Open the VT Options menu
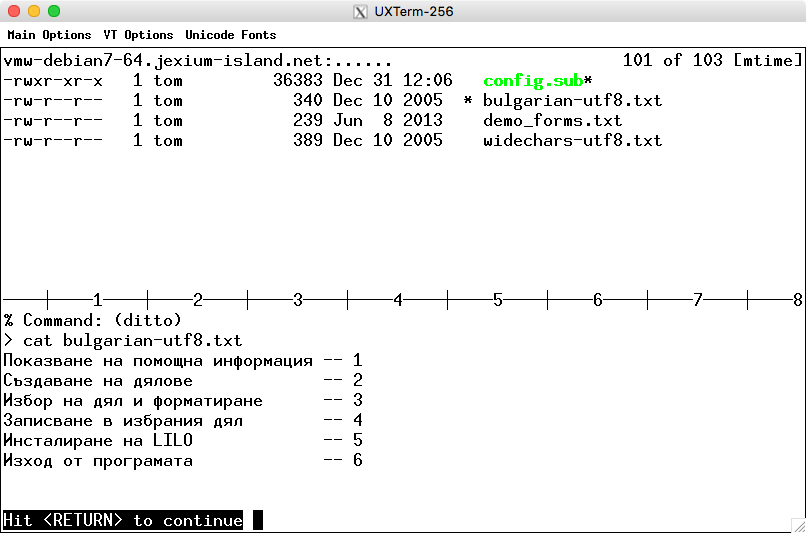 click(138, 35)
